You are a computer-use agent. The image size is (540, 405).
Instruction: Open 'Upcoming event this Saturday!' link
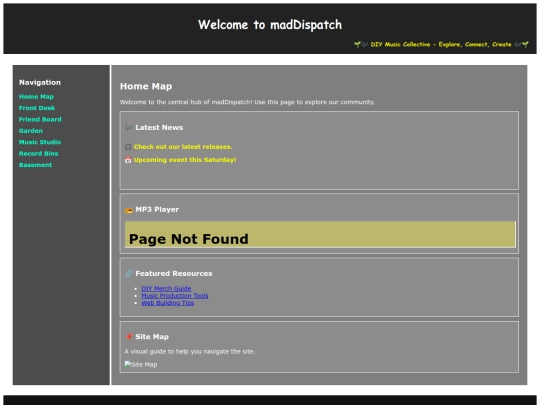pos(185,160)
